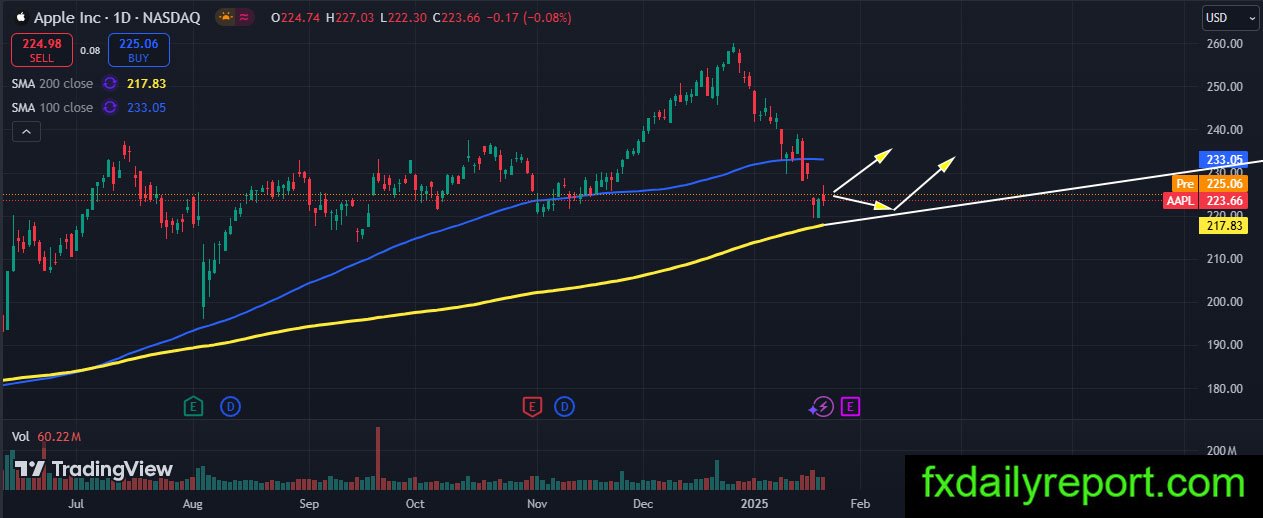Click the purple lightning latest-update marker

click(822, 406)
